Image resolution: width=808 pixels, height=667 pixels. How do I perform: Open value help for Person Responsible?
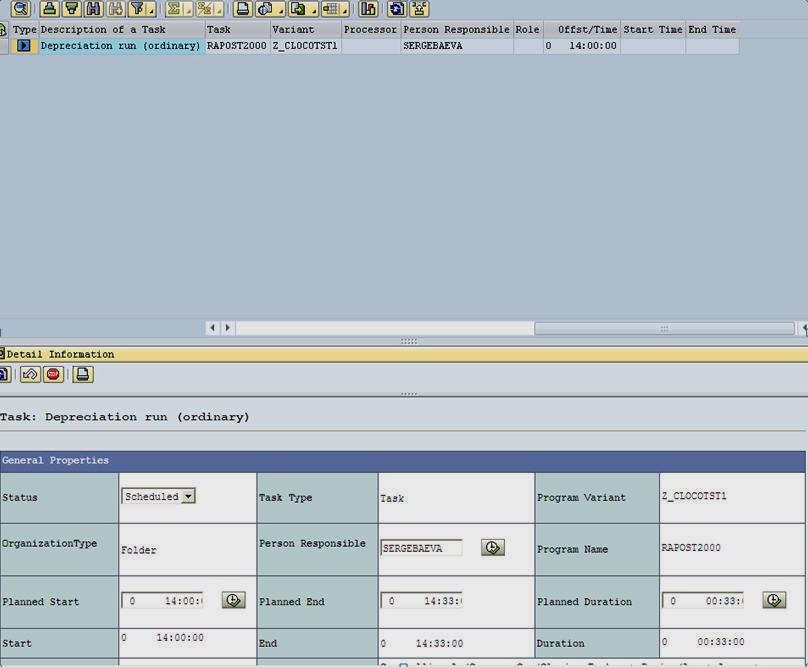click(492, 547)
